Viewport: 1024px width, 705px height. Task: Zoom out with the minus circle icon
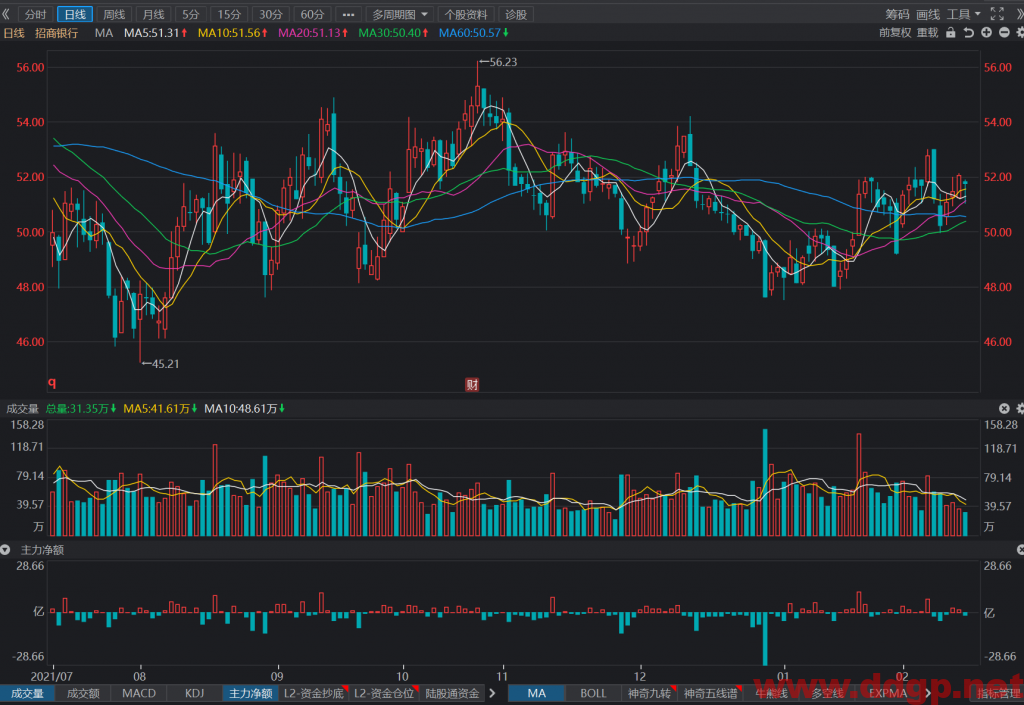point(1004,33)
